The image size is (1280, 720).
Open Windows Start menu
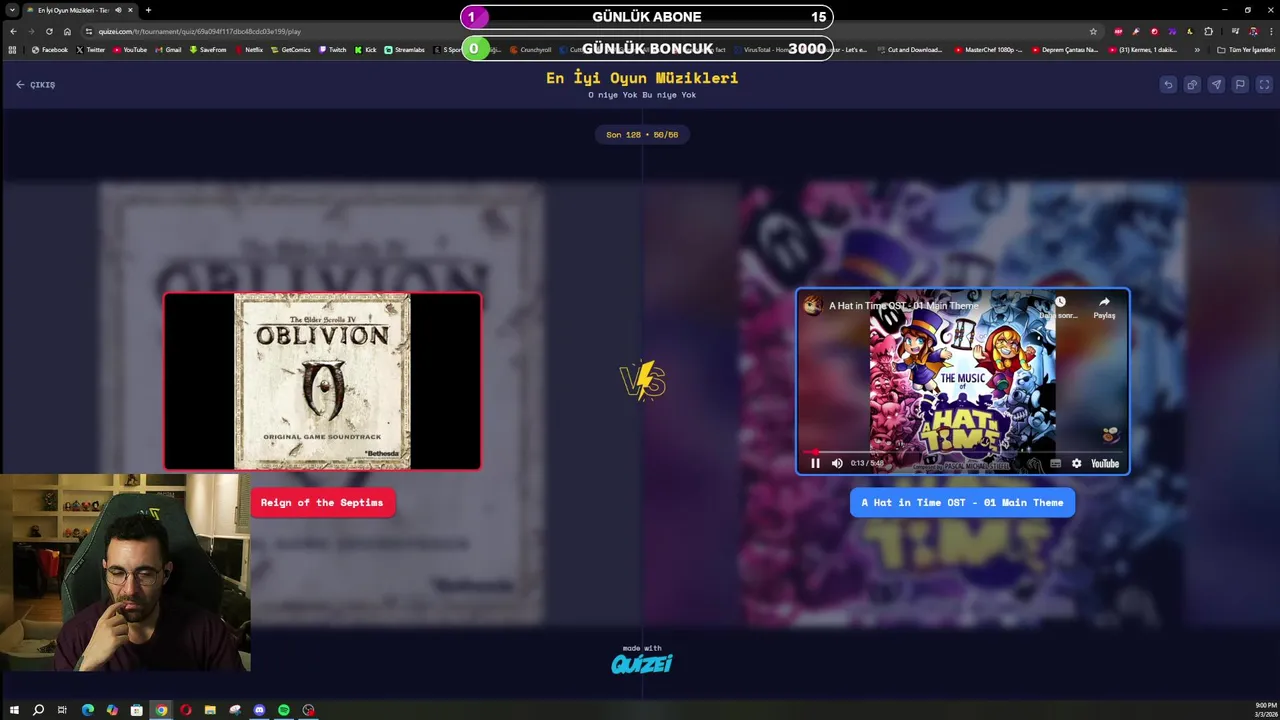tap(14, 710)
